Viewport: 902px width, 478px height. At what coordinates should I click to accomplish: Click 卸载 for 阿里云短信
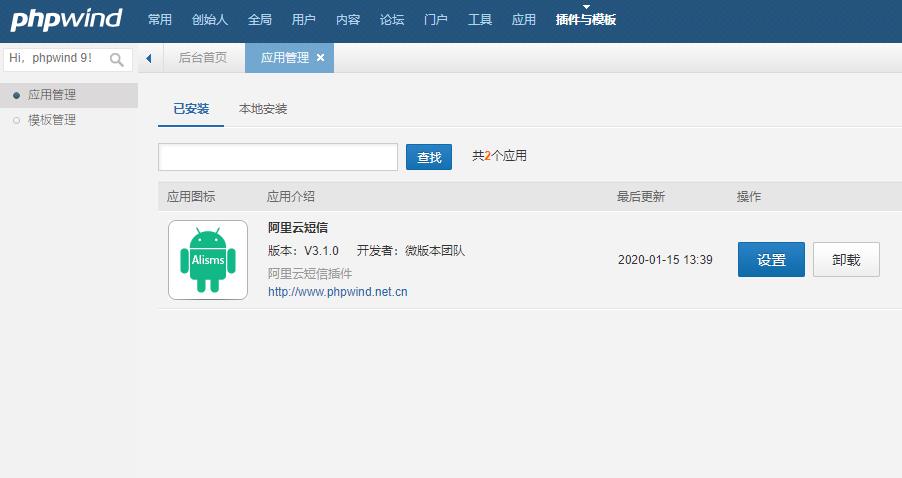pyautogui.click(x=846, y=259)
